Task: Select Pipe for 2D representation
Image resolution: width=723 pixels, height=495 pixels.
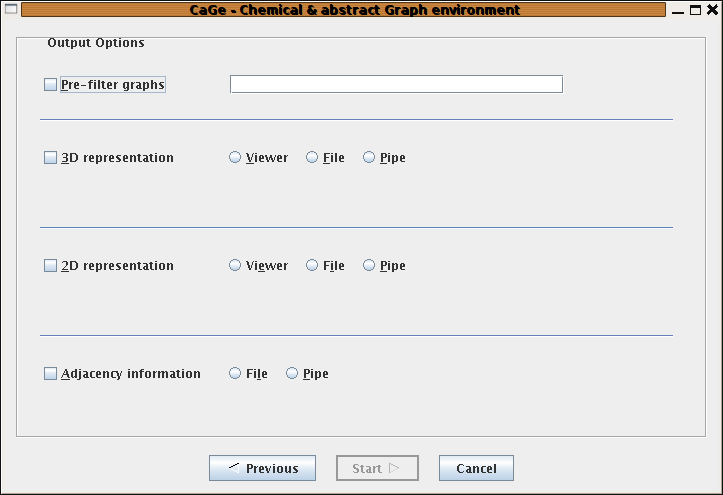Action: pyautogui.click(x=369, y=265)
